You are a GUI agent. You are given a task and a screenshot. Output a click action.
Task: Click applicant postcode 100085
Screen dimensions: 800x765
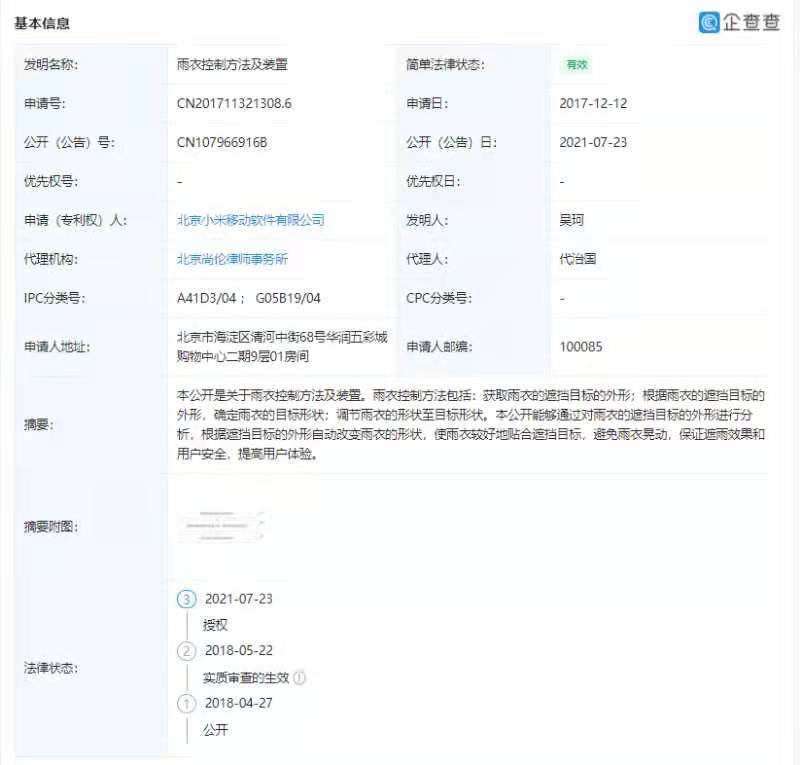581,347
